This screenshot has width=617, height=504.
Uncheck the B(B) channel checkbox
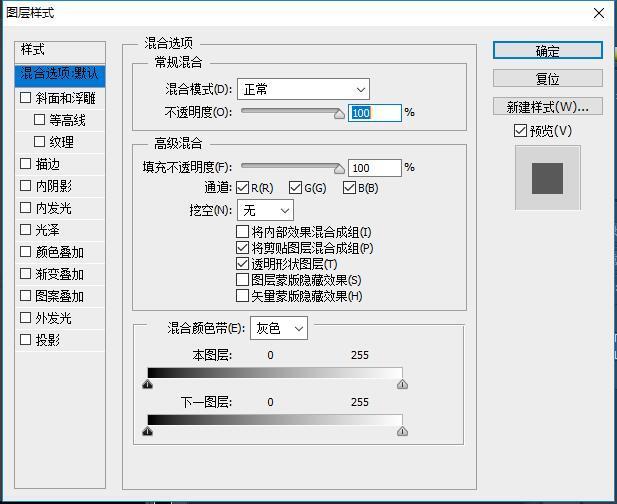click(x=349, y=188)
